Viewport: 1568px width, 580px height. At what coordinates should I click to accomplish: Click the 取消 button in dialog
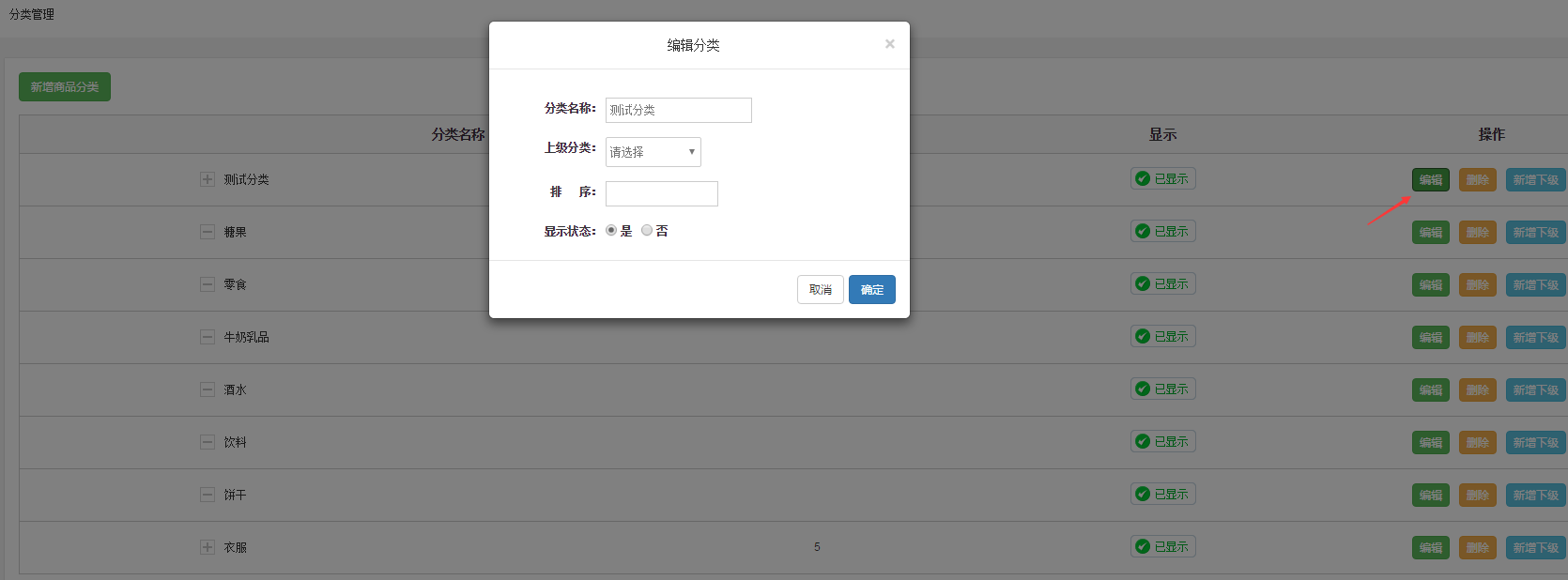pos(821,289)
